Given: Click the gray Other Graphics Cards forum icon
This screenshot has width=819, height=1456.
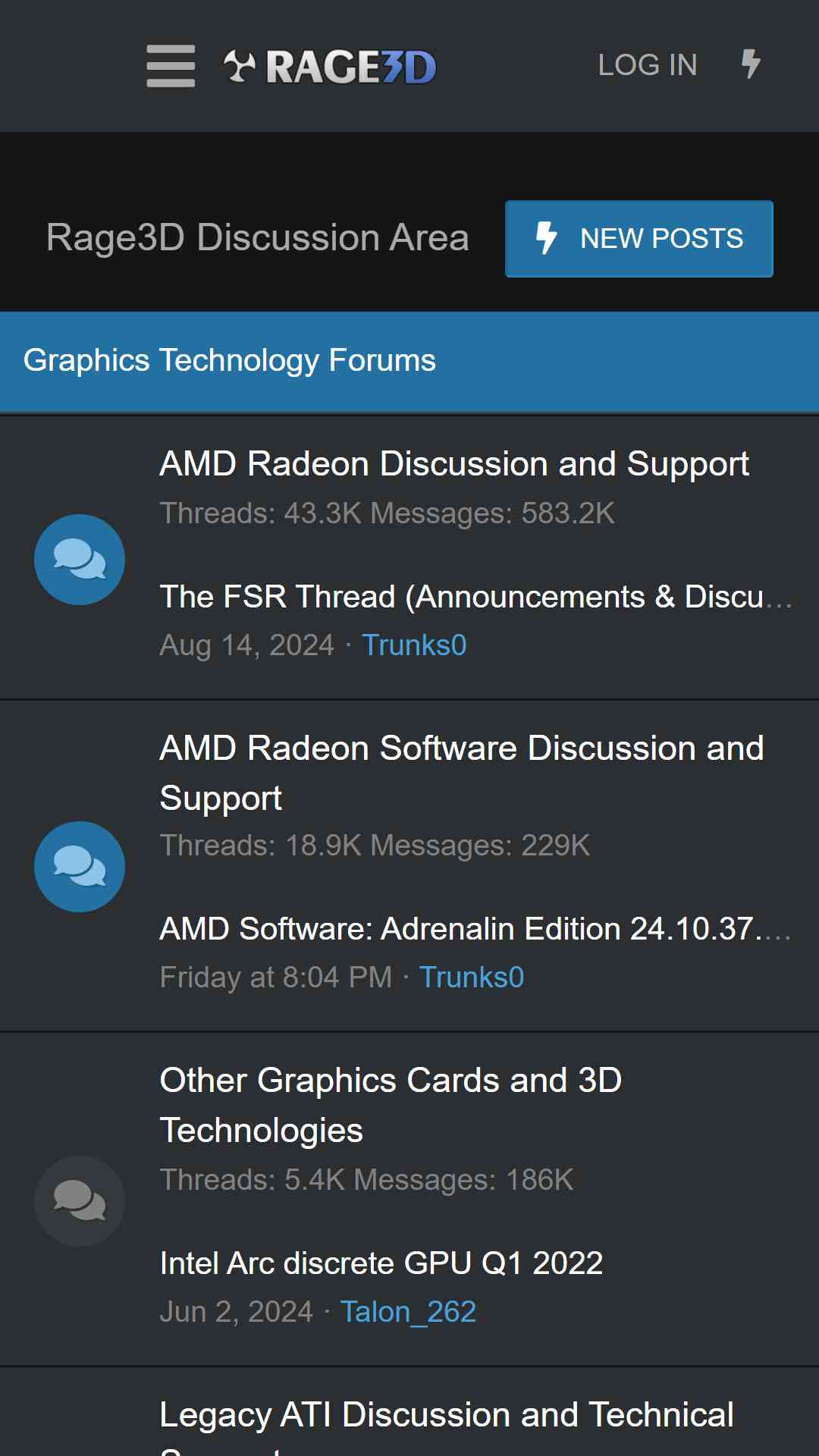Looking at the screenshot, I should pyautogui.click(x=80, y=1201).
